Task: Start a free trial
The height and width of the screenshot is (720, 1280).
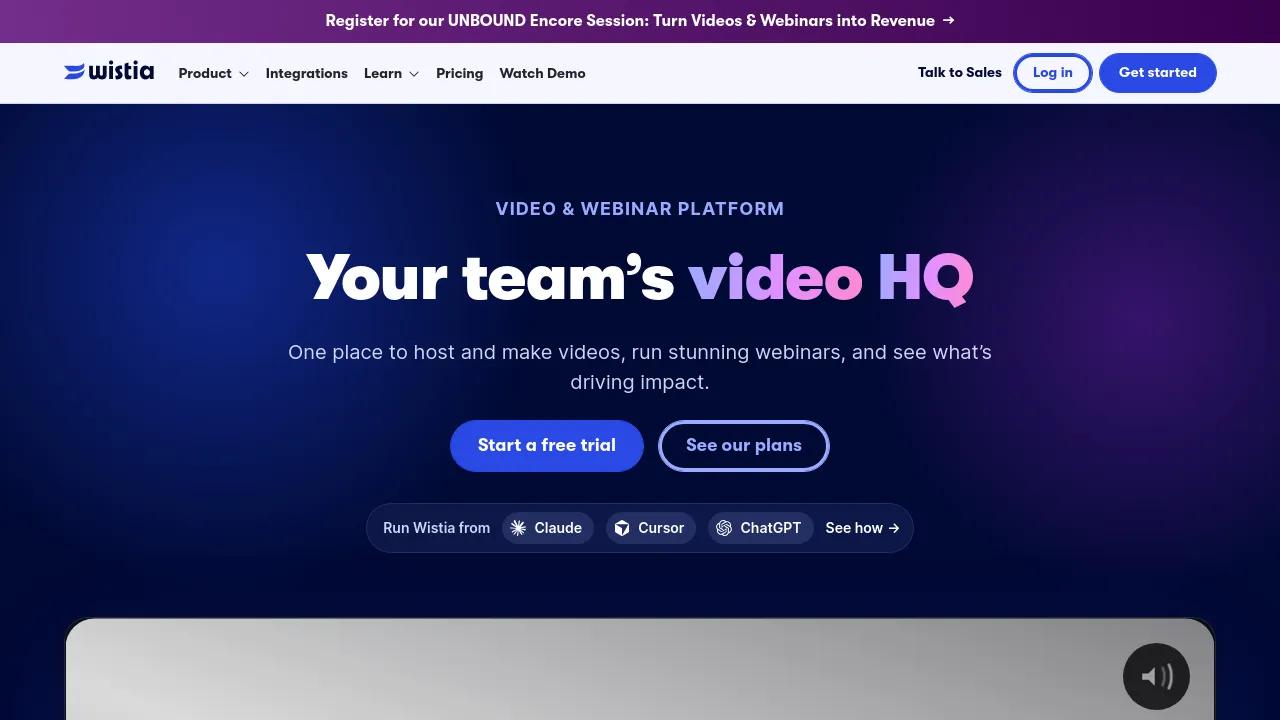Action: [x=547, y=446]
